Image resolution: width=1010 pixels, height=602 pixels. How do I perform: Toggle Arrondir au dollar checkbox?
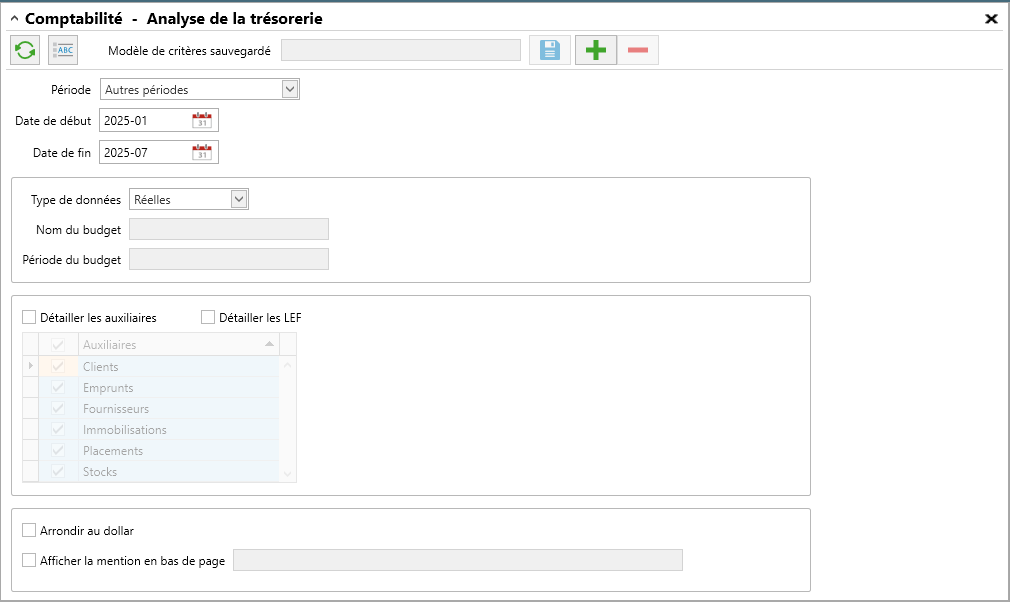coord(29,530)
